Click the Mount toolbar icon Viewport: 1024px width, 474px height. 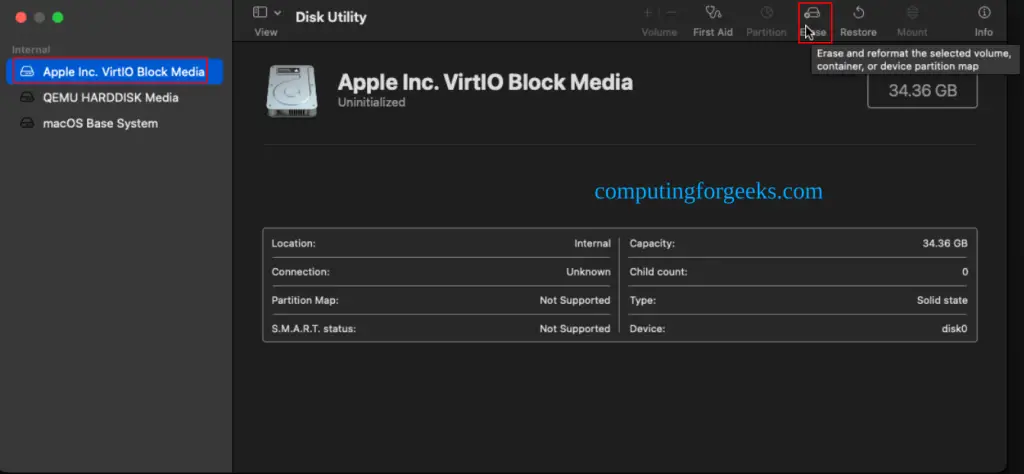click(x=912, y=12)
